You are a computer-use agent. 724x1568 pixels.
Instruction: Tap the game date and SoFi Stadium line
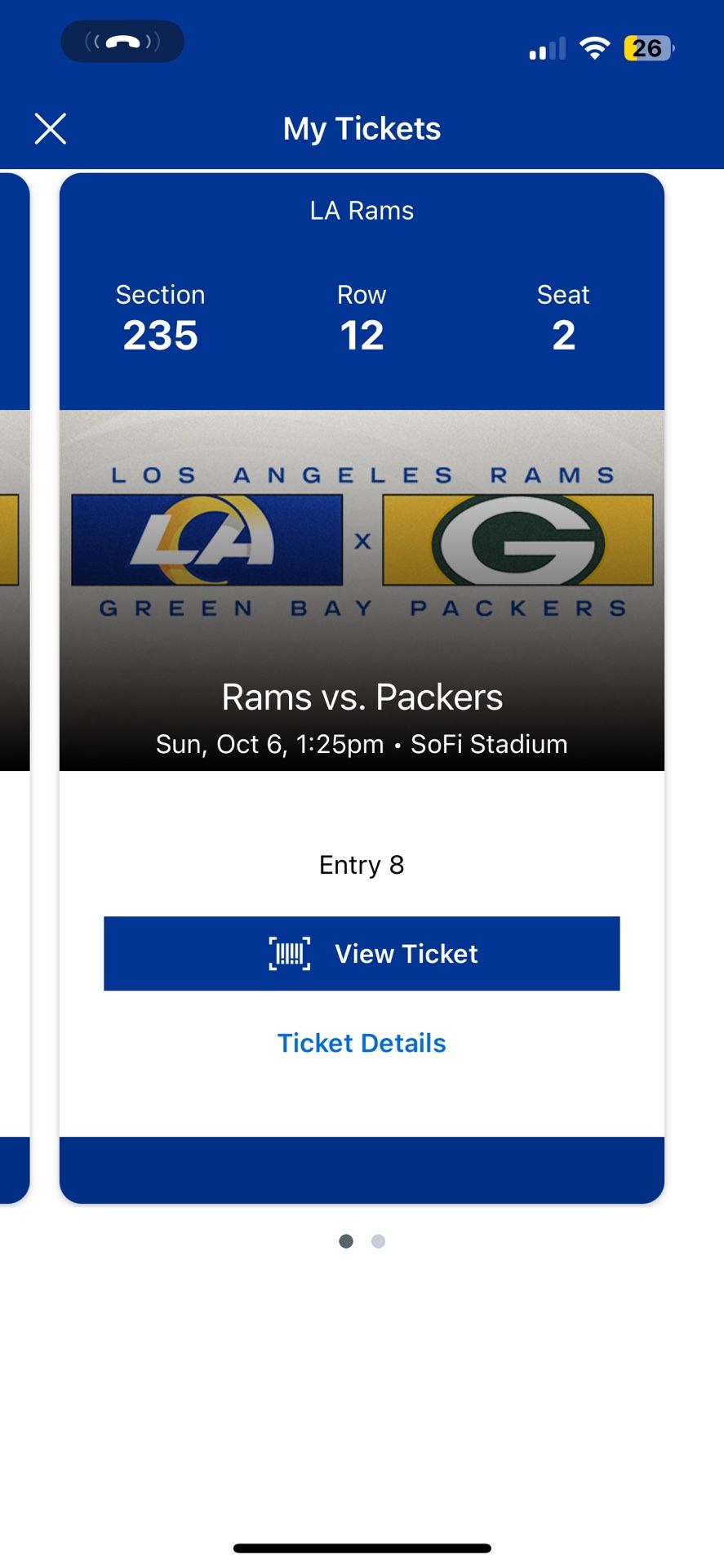(362, 744)
